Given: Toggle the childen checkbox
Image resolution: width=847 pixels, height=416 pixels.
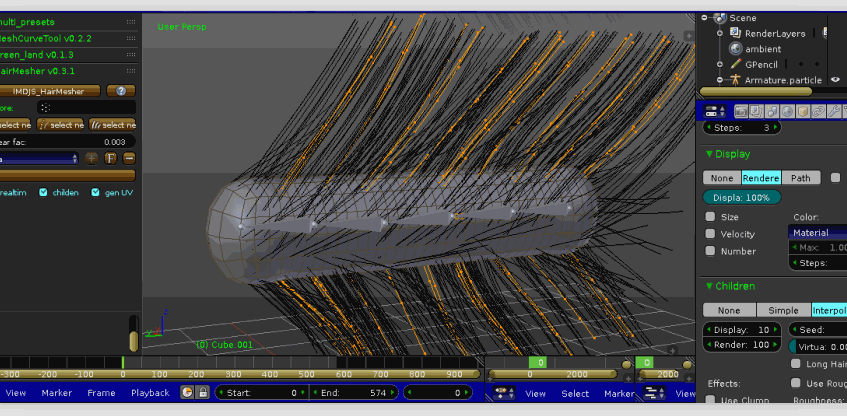Looking at the screenshot, I should point(43,192).
